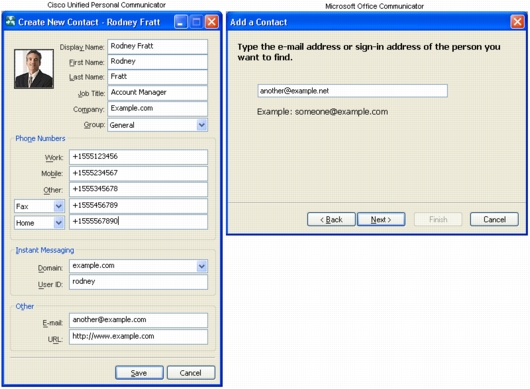The height and width of the screenshot is (389, 530).
Task: Click the E-mail field in Other section
Action: pyautogui.click(x=139, y=320)
